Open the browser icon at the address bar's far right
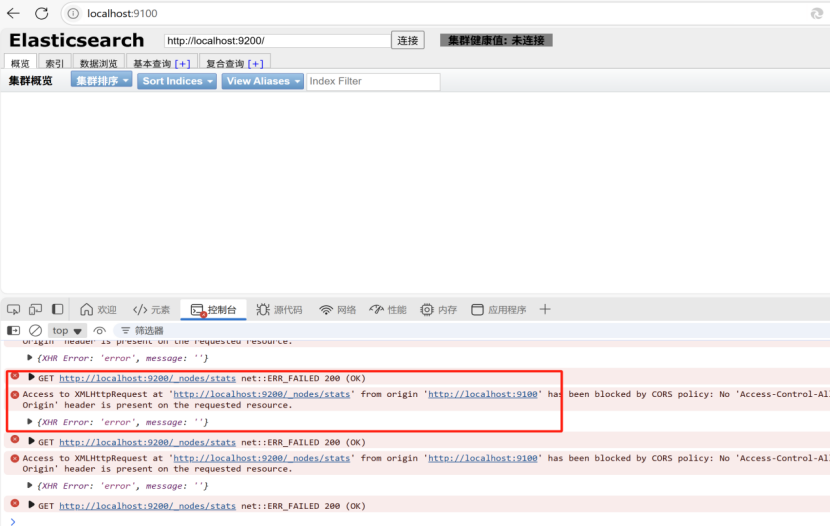Screen dimensions: 830x526 pos(817,13)
